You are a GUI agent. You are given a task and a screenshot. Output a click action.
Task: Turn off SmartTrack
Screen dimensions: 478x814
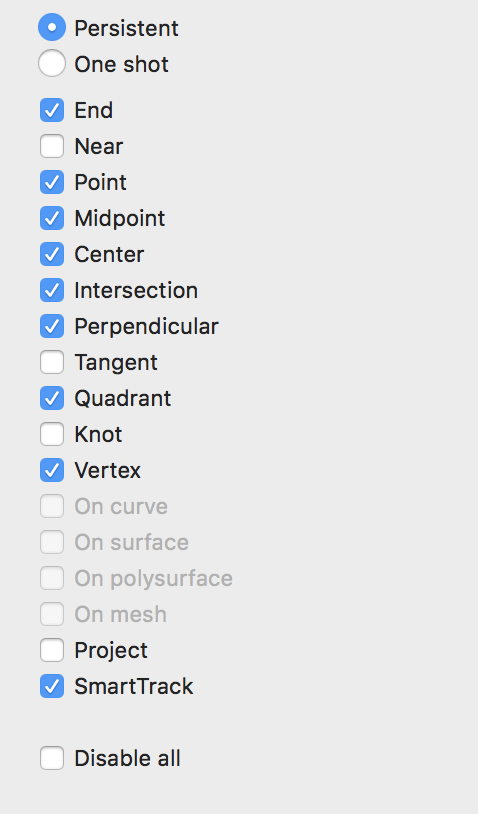pyautogui.click(x=52, y=686)
